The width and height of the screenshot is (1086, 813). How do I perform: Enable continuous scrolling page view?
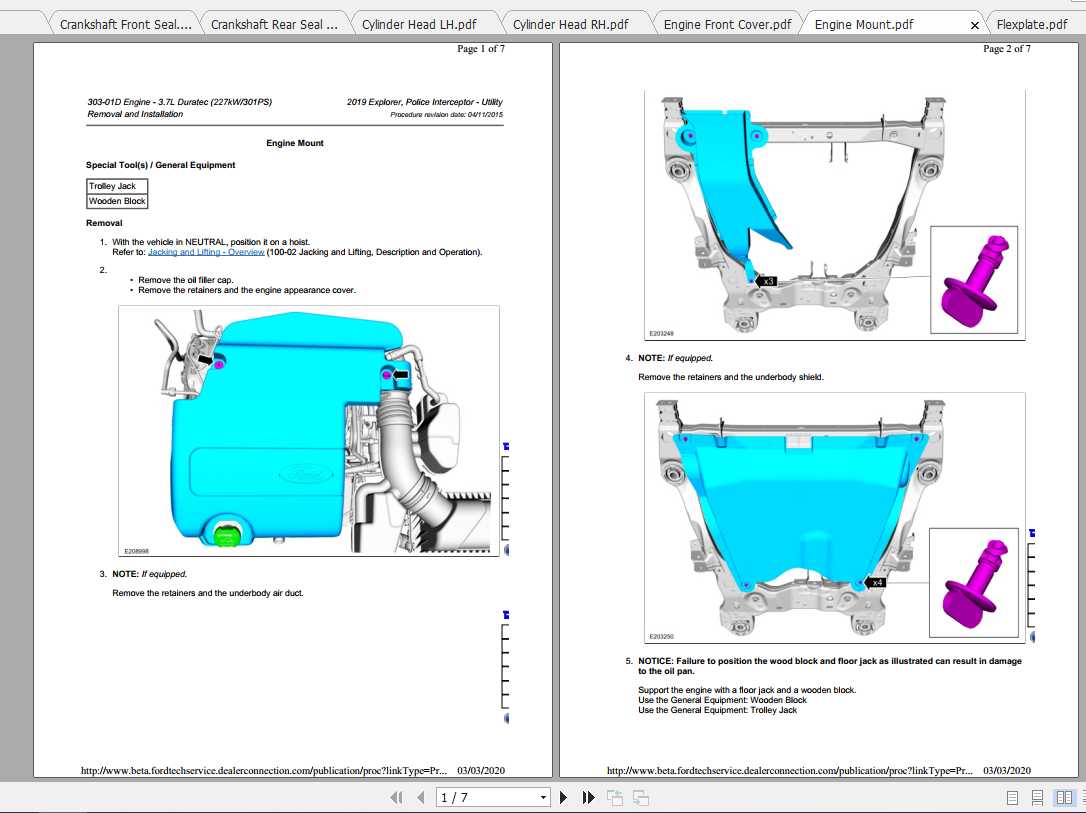tap(1037, 797)
